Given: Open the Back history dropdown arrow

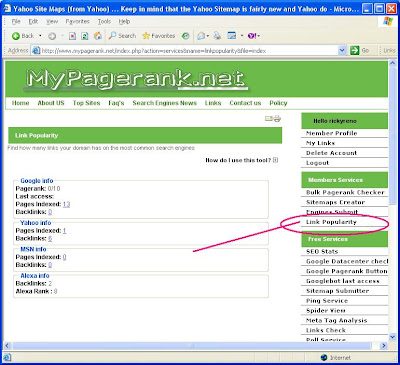Looking at the screenshot, I should click(x=40, y=36).
